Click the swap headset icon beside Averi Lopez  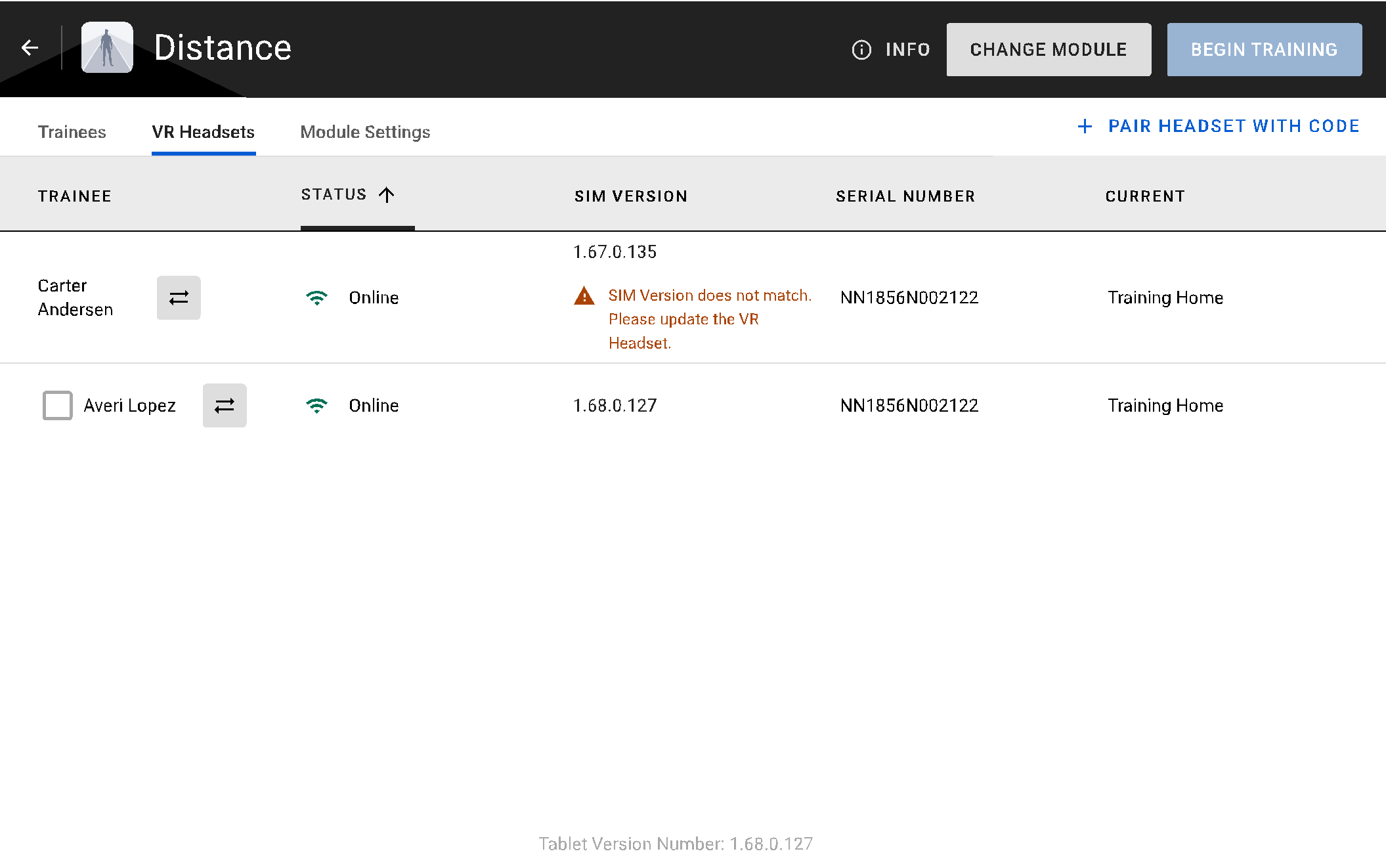click(225, 405)
